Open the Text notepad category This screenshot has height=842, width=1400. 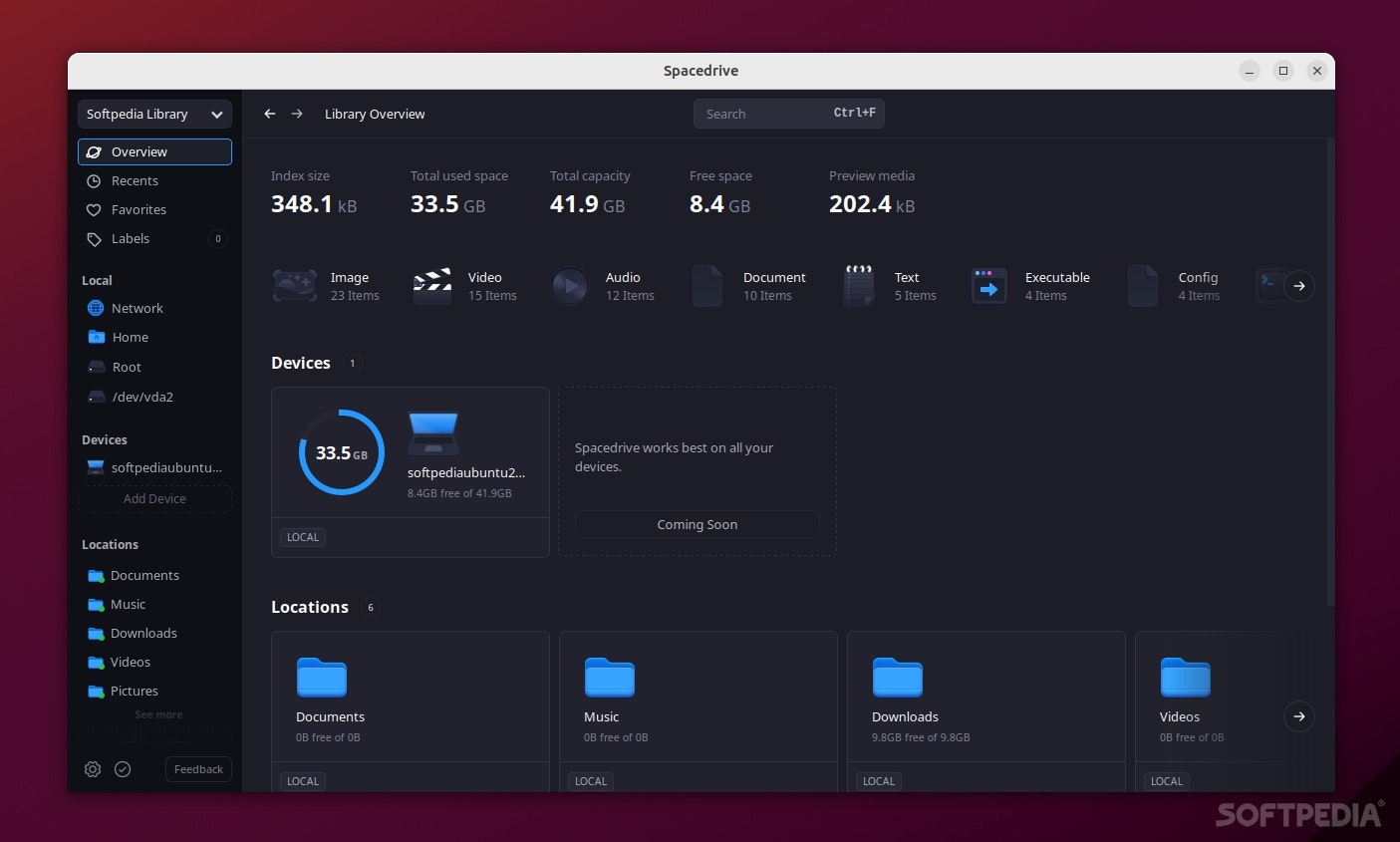click(x=859, y=286)
